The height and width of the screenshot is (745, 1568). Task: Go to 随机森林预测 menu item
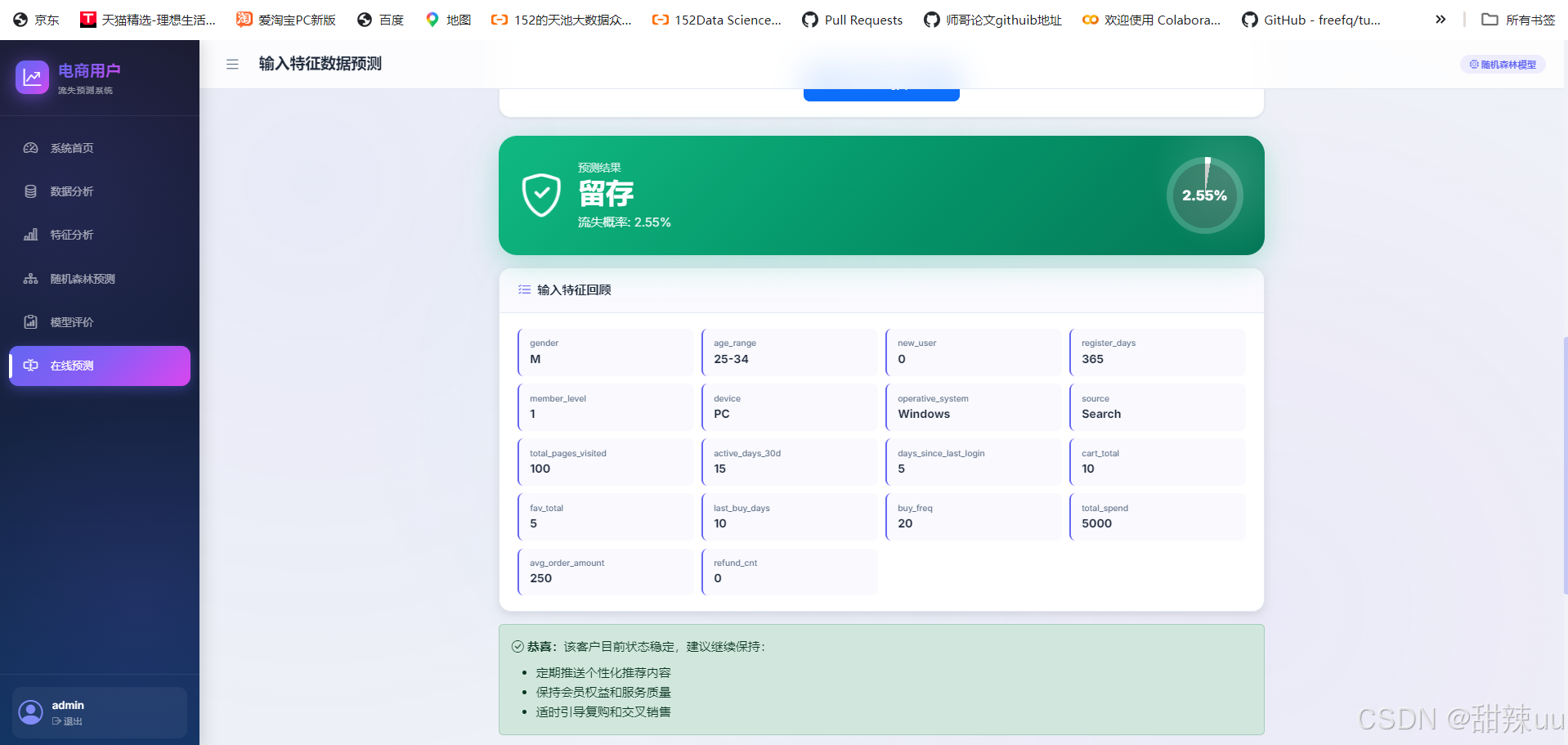pyautogui.click(x=100, y=279)
